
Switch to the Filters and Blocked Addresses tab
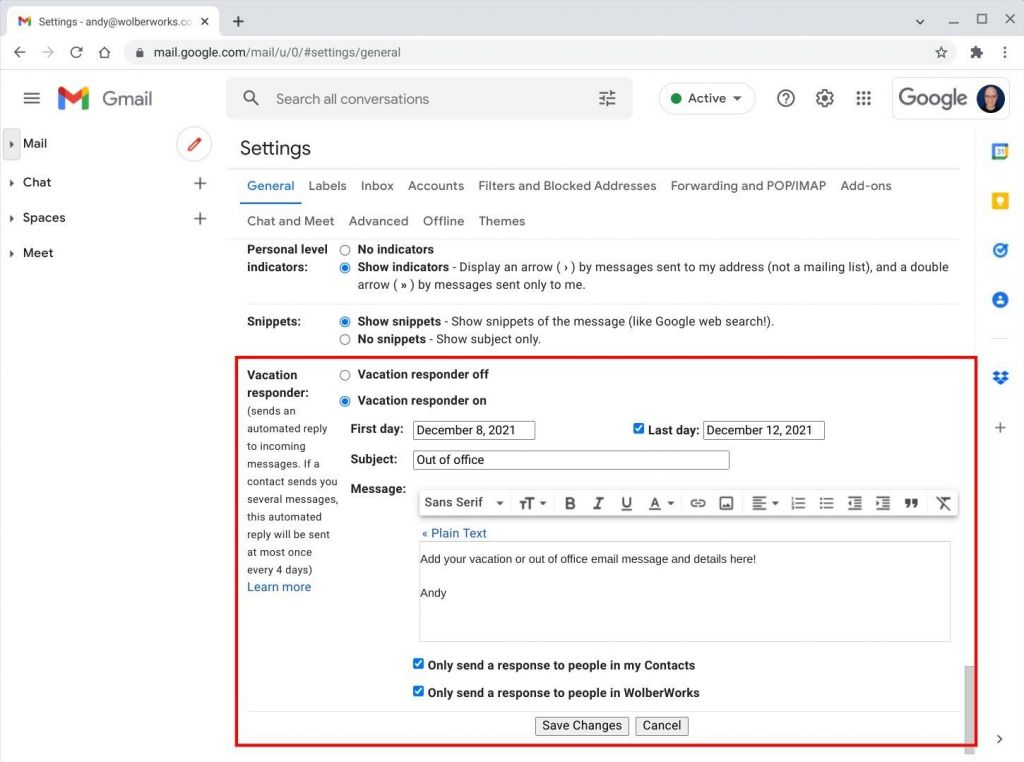click(567, 185)
